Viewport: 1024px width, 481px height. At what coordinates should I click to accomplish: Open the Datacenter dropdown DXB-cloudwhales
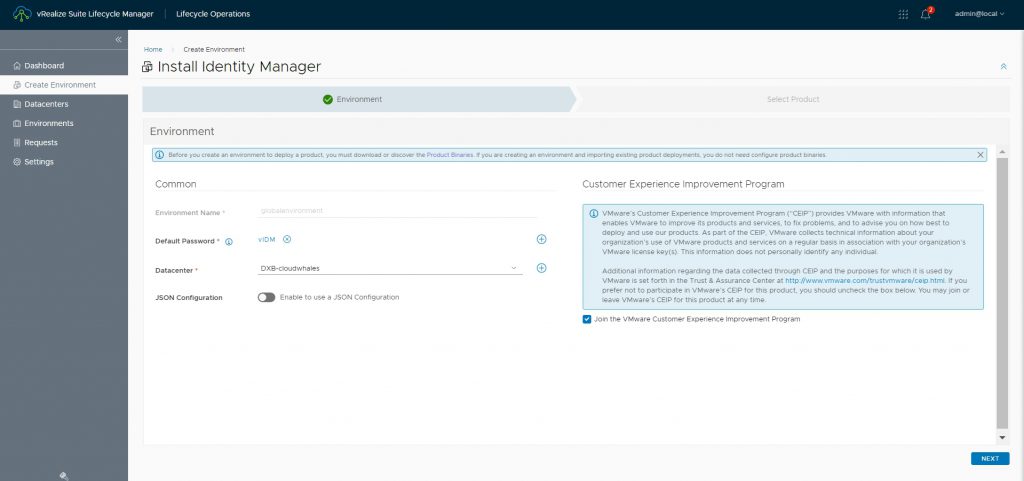pyautogui.click(x=390, y=268)
